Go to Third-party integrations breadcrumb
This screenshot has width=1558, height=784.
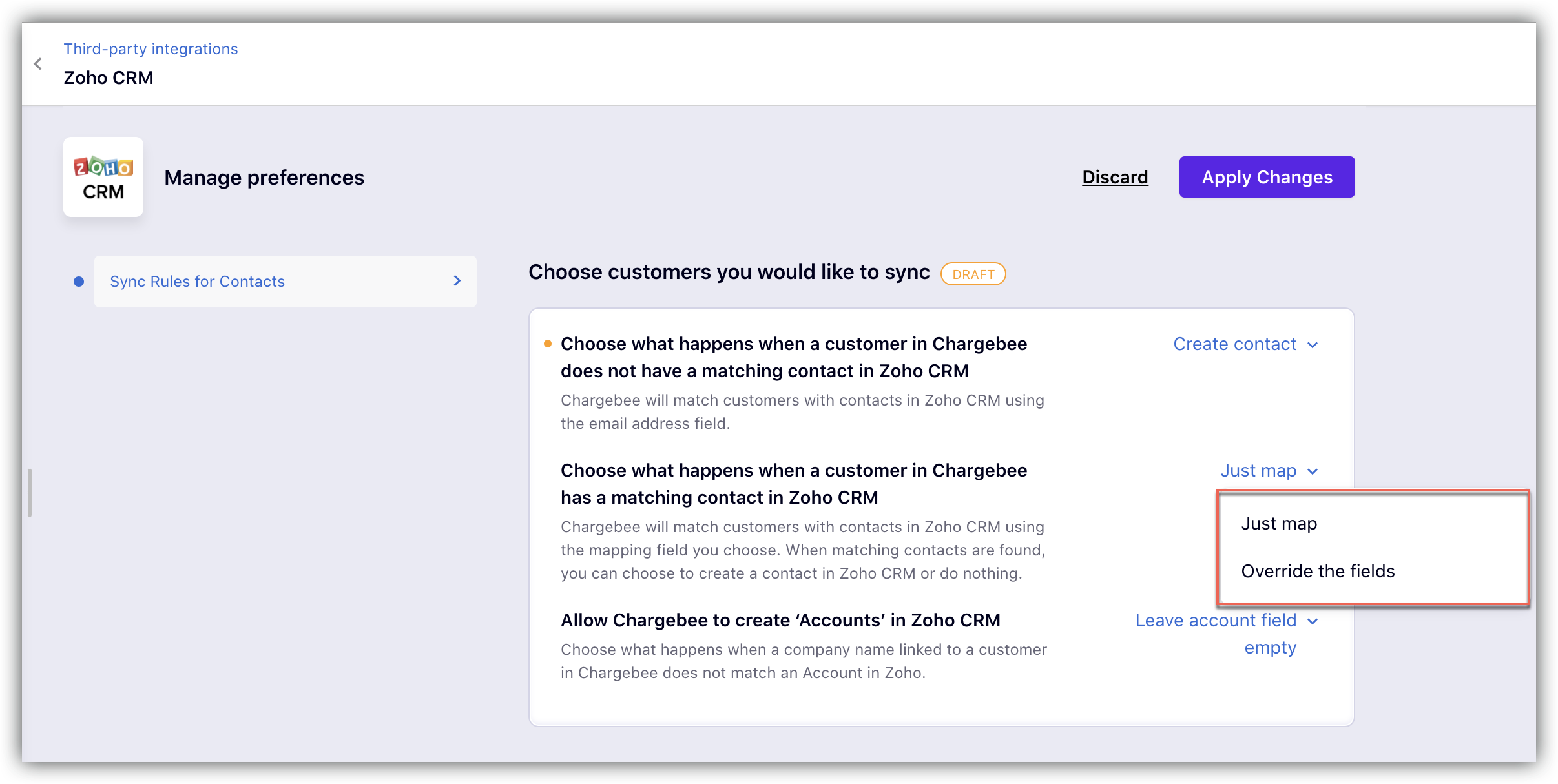151,49
